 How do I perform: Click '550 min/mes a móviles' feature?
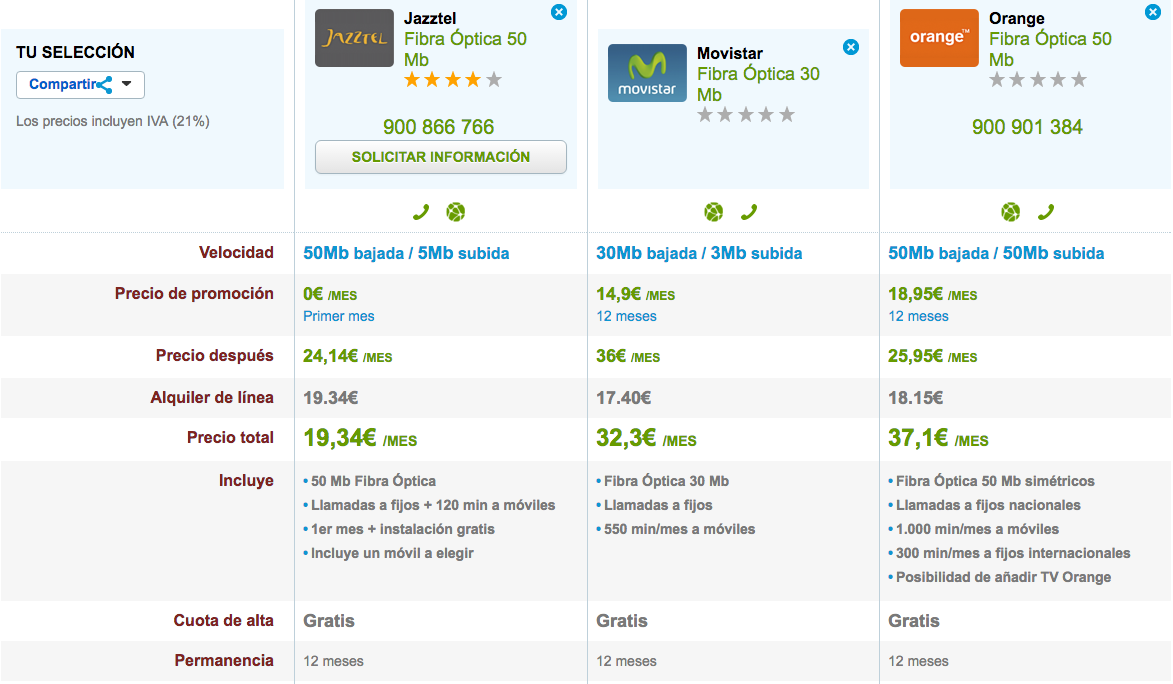point(679,529)
